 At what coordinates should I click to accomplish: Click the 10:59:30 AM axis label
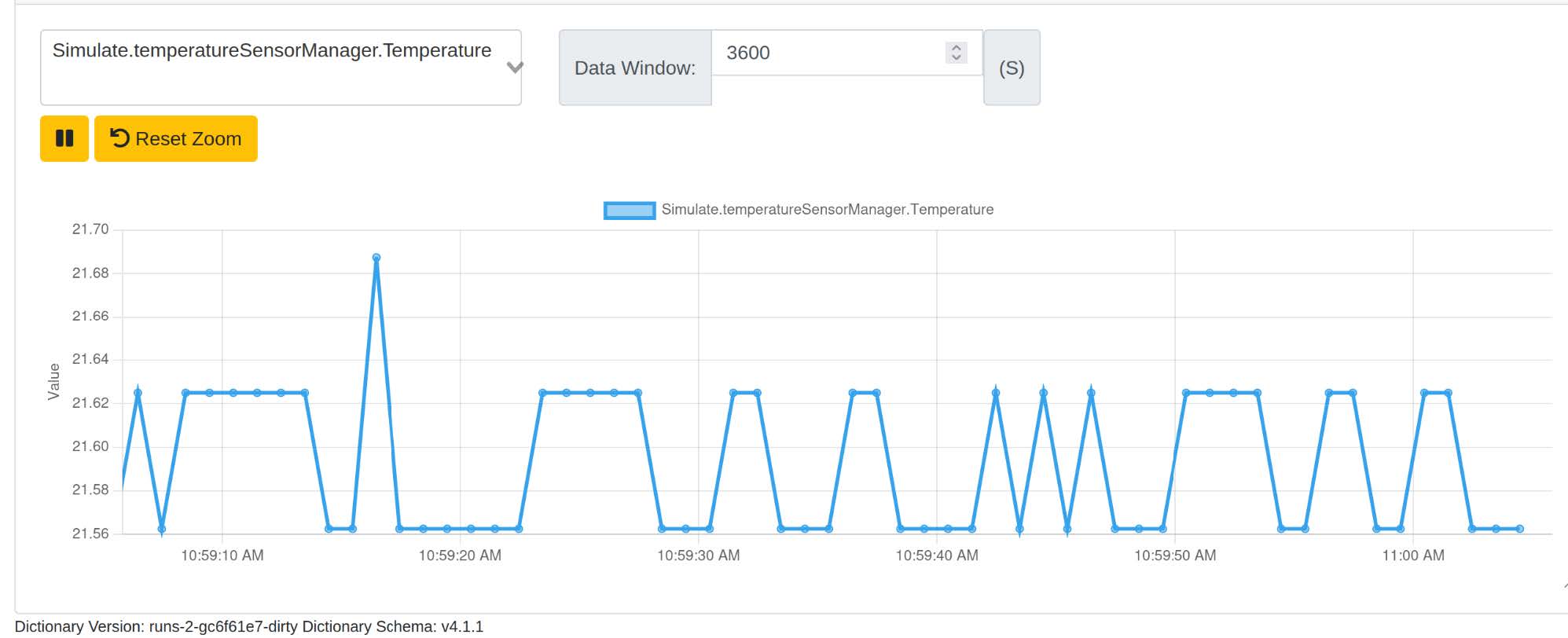click(x=699, y=555)
